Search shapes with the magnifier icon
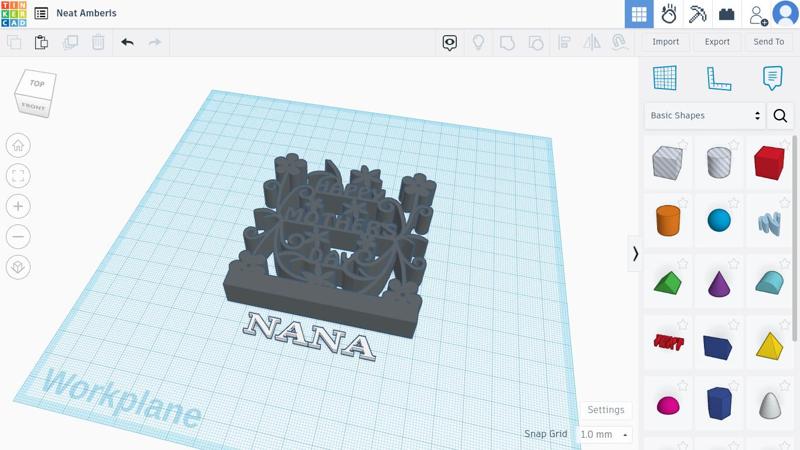Screen dimensions: 800x450 tap(780, 116)
